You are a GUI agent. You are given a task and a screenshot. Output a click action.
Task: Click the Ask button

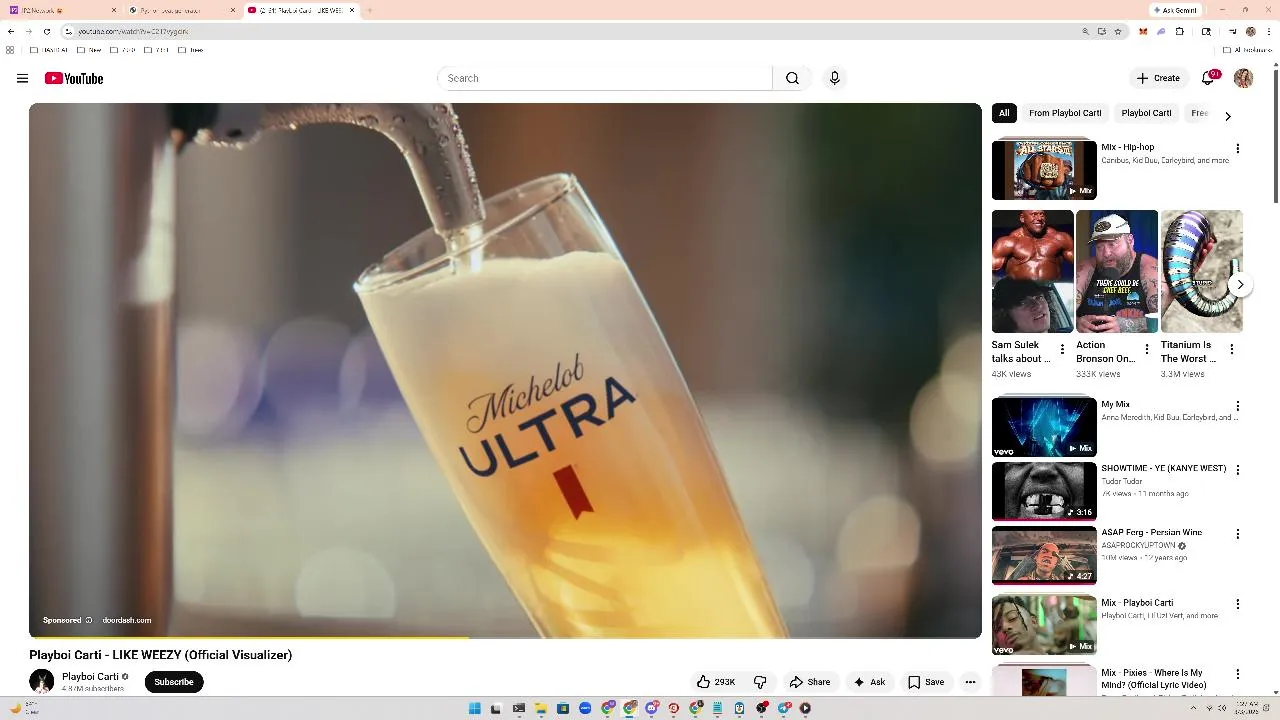[x=869, y=682]
